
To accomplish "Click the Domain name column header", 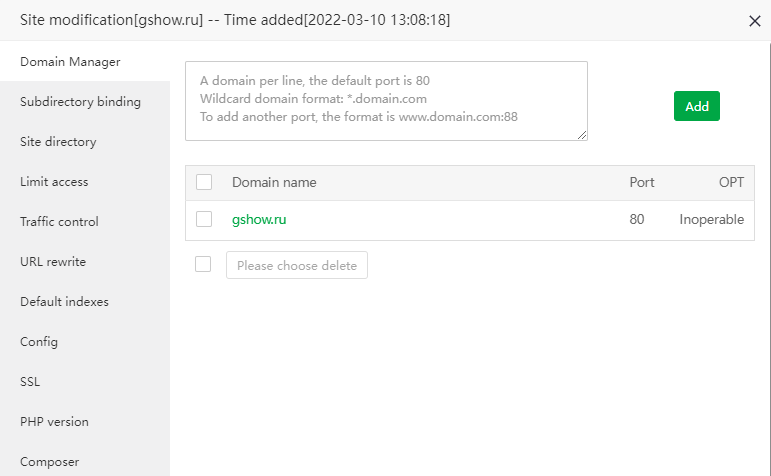I will 274,182.
